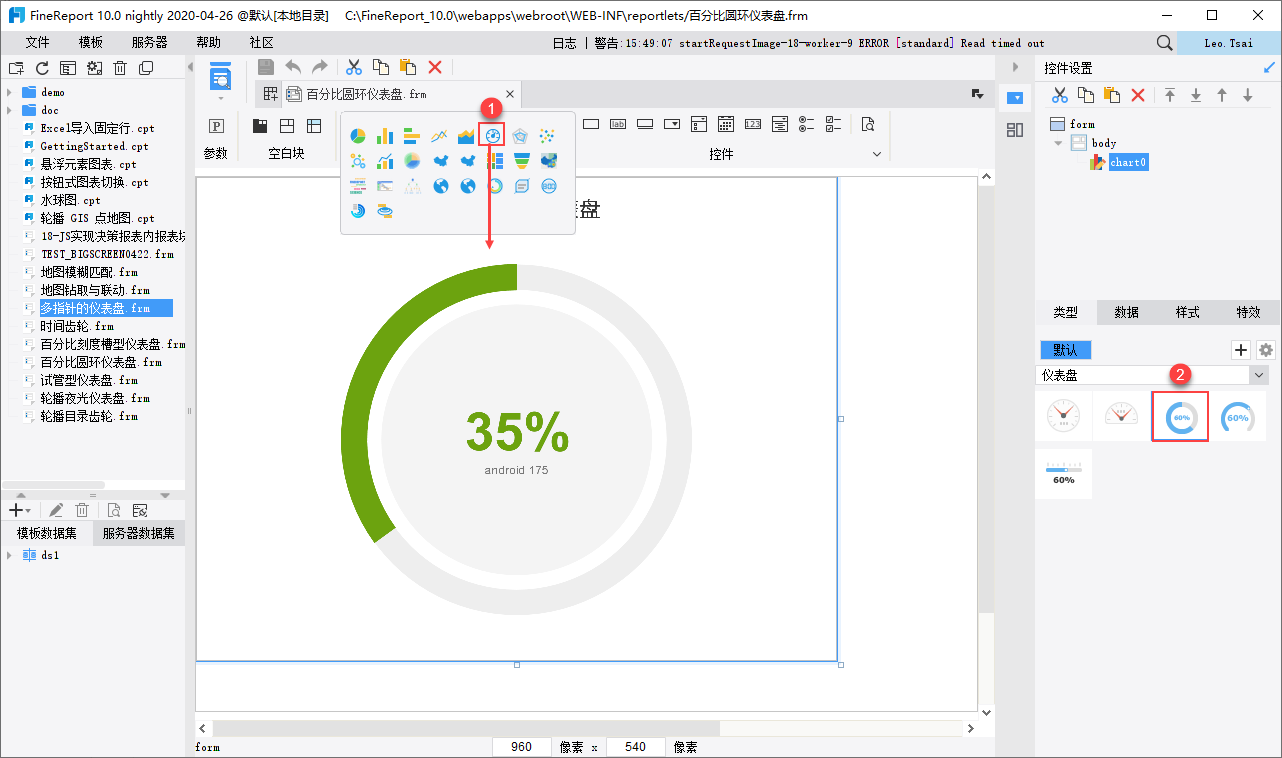Choose the funnel chart icon

coord(522,161)
